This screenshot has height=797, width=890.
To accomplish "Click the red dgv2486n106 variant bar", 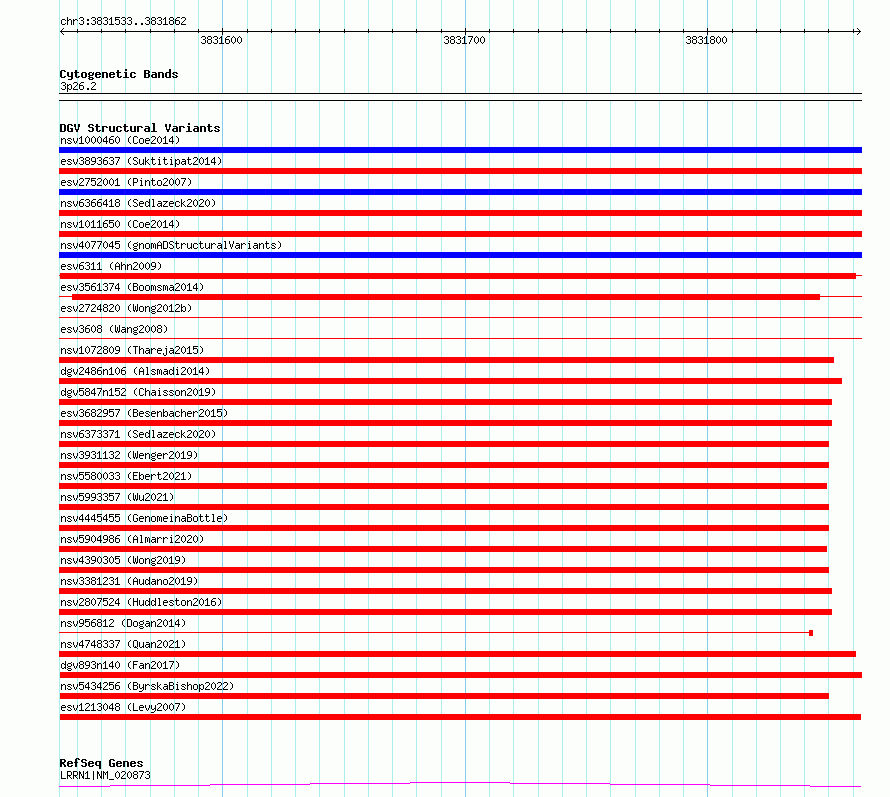I will pyautogui.click(x=451, y=381).
